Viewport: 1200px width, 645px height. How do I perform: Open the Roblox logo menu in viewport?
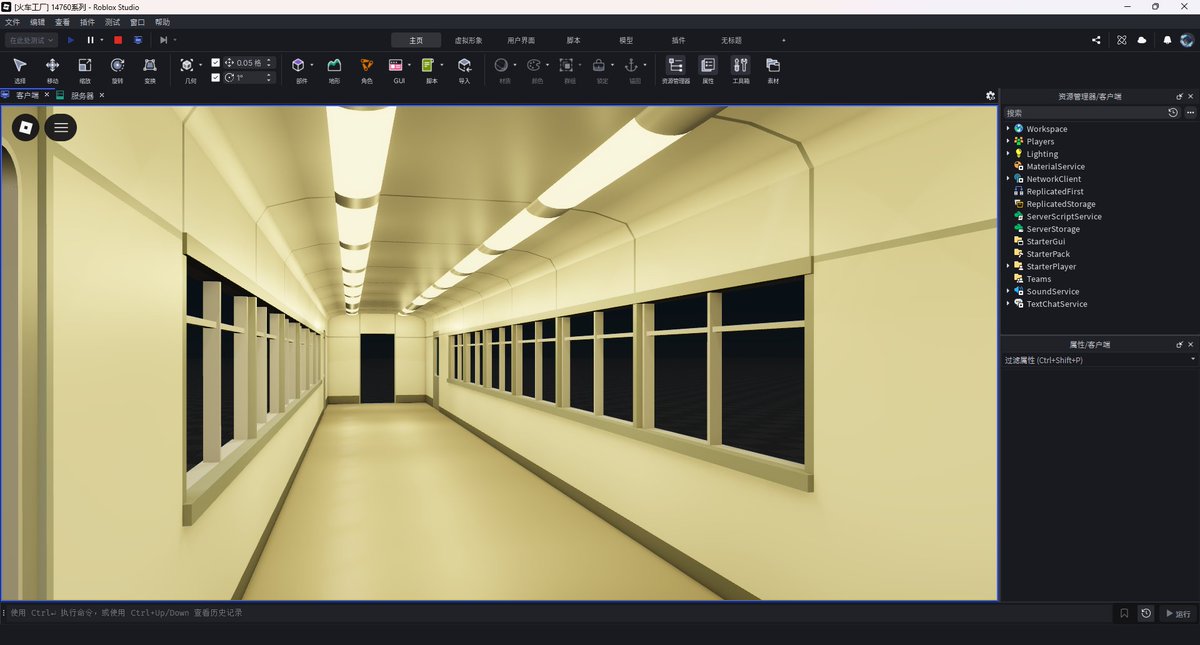tap(26, 127)
